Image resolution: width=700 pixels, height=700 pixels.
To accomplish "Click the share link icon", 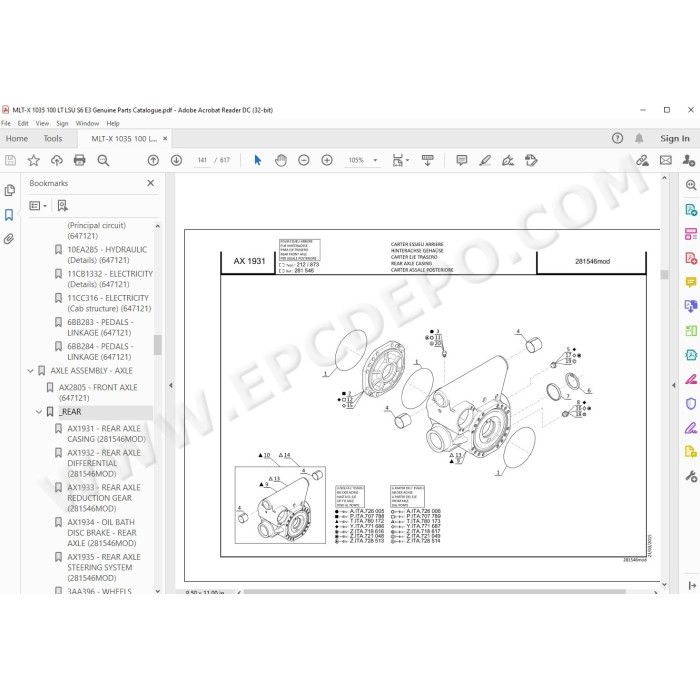I will click(642, 160).
